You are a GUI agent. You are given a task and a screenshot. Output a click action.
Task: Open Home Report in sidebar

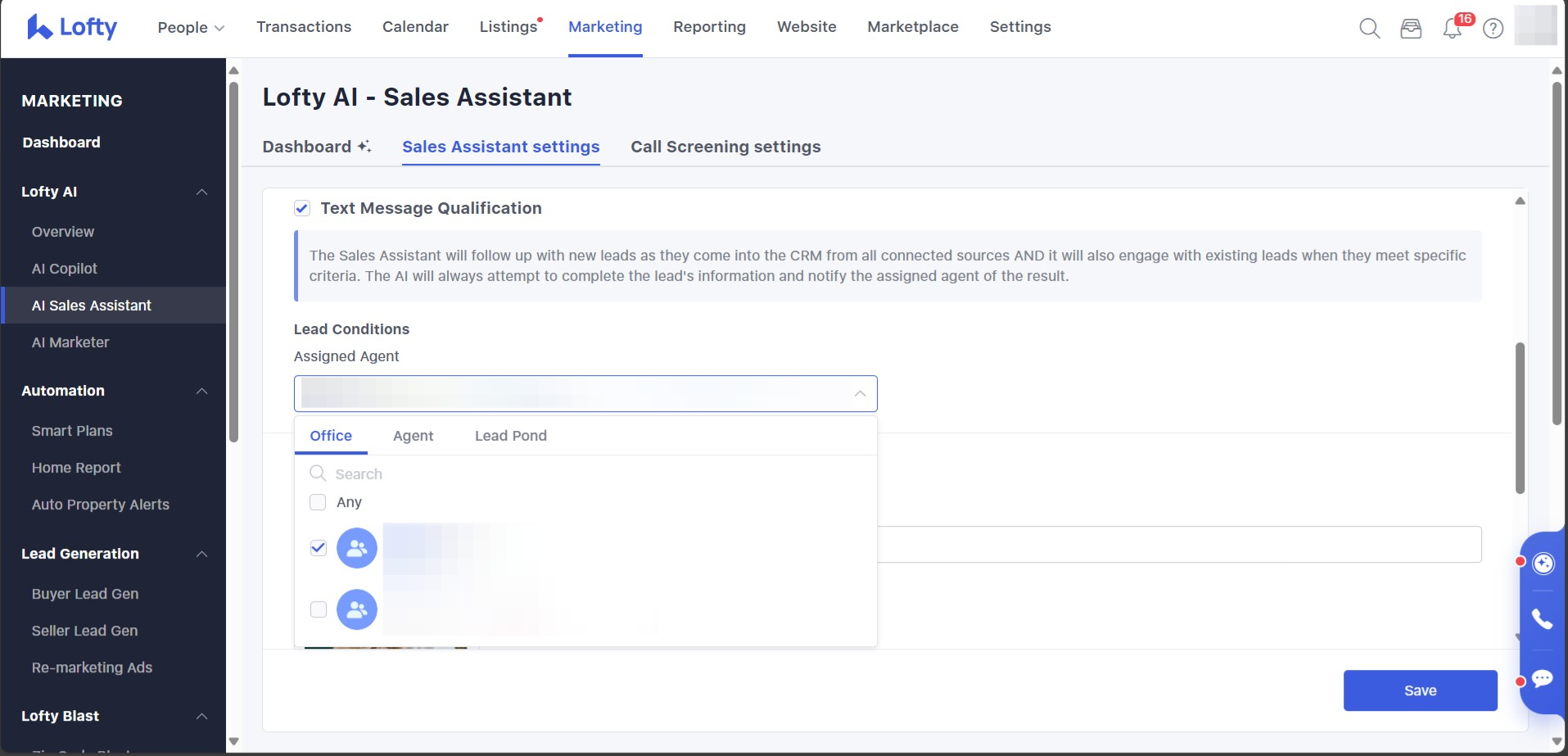pos(76,468)
